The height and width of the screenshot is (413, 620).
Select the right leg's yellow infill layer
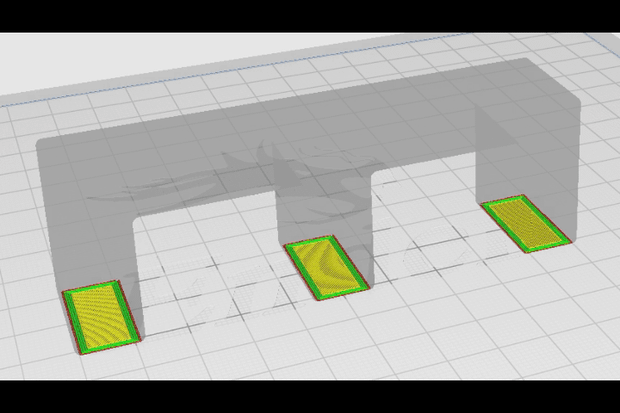tap(526, 223)
